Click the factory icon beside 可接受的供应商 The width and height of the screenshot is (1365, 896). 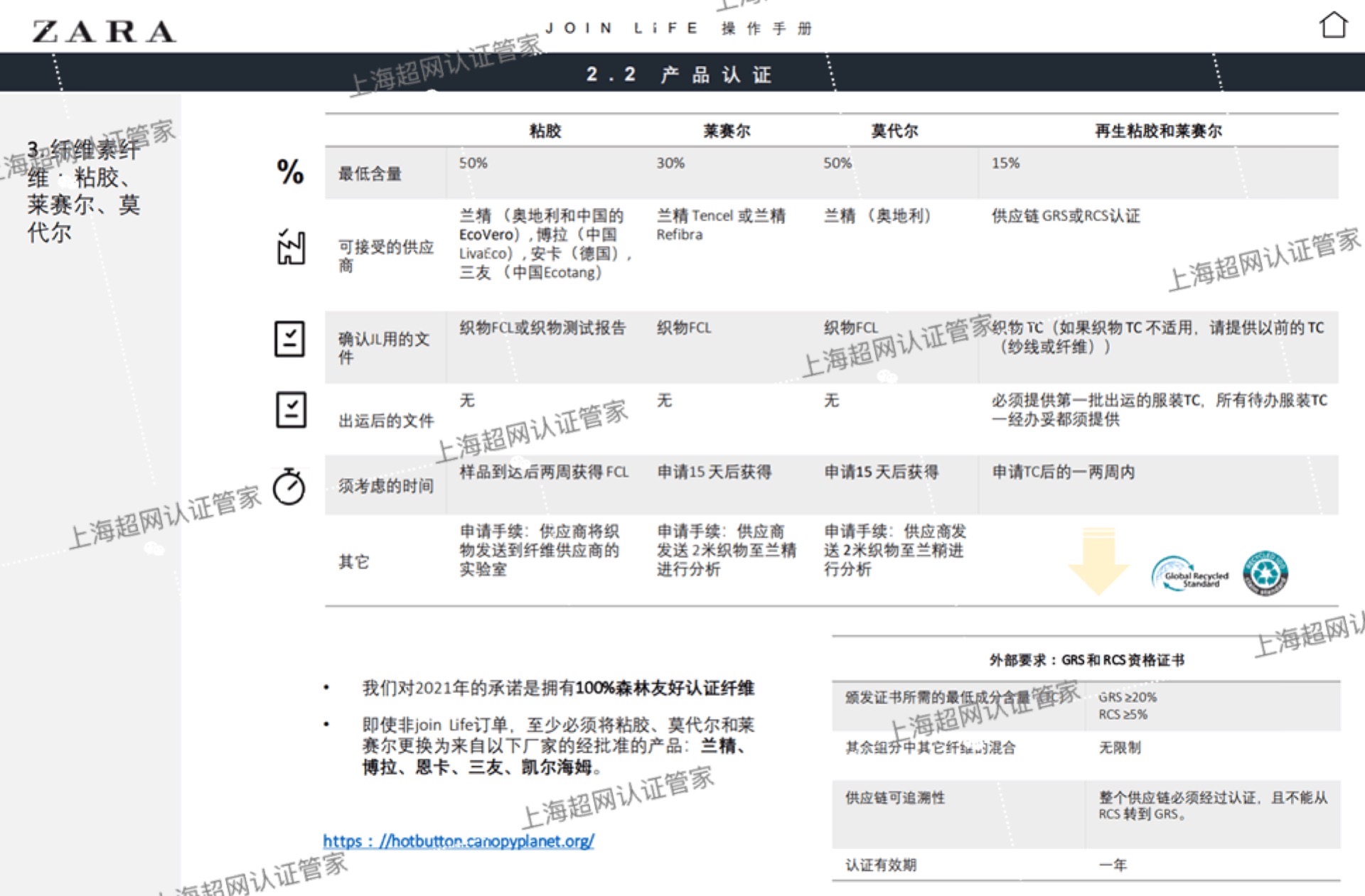tap(291, 247)
